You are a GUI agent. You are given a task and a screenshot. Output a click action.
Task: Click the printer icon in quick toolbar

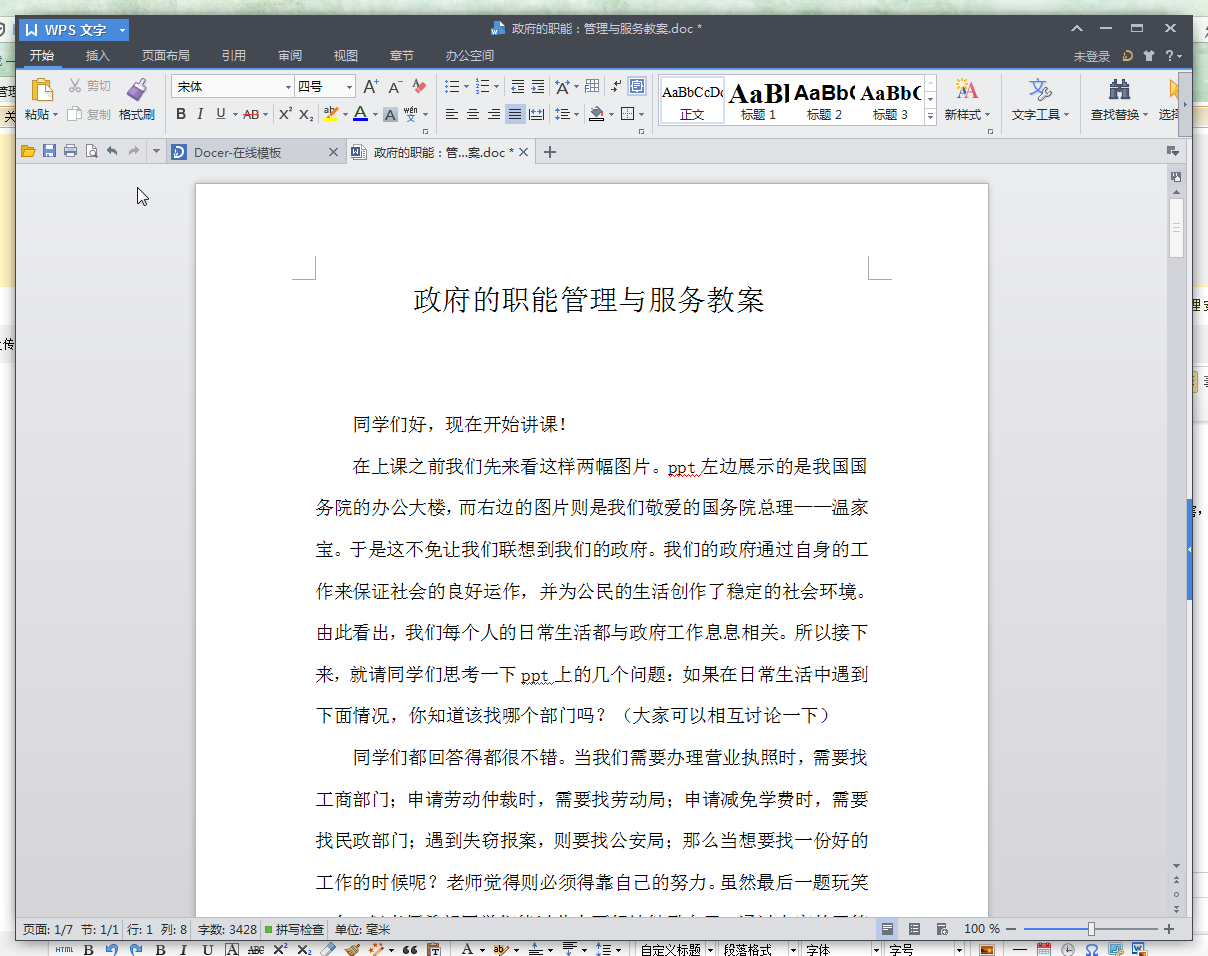click(x=70, y=152)
